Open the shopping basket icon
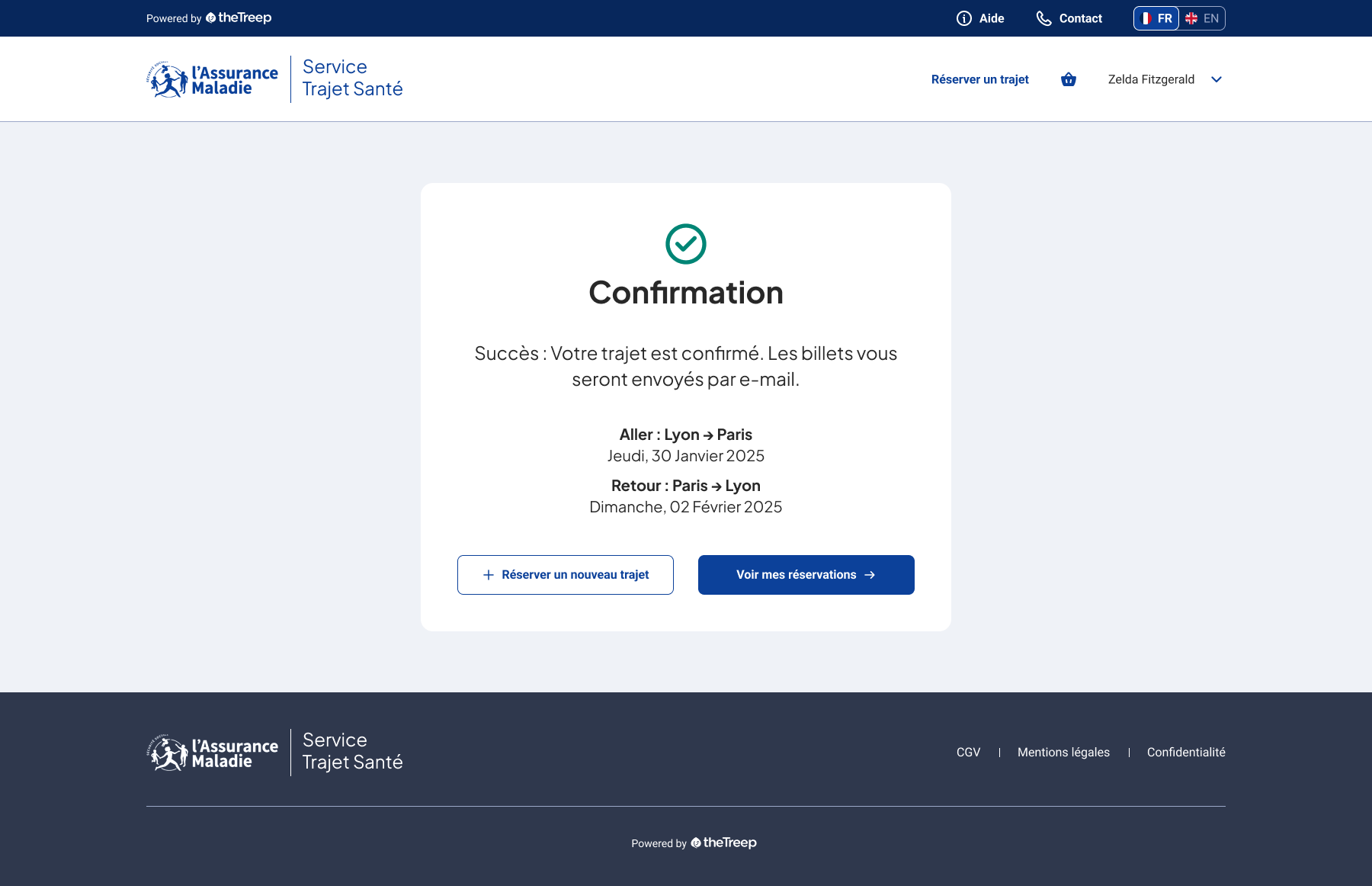This screenshot has height=886, width=1372. 1069,79
